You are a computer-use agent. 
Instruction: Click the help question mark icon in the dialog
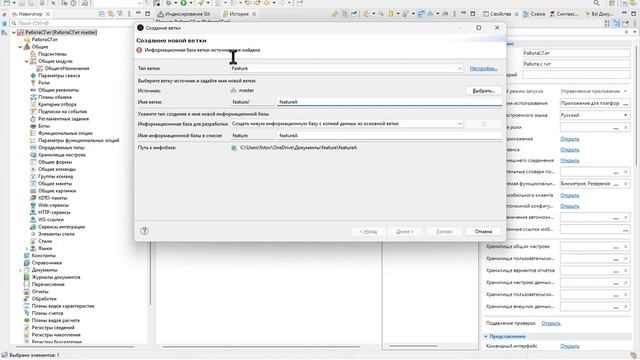coord(144,231)
